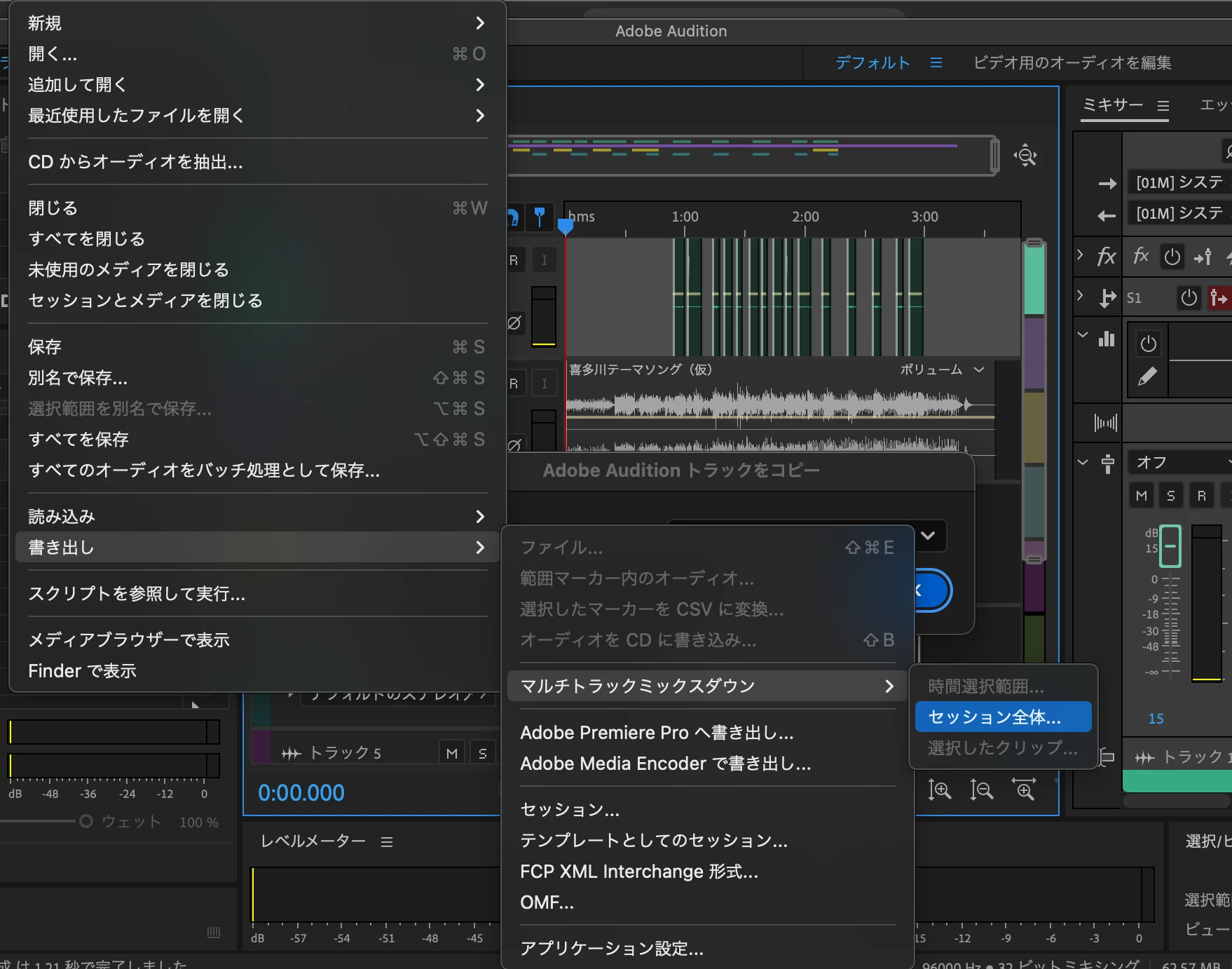Screen dimensions: 1232x969
Task: Mute the mixer channel with M button
Action: 1142,496
